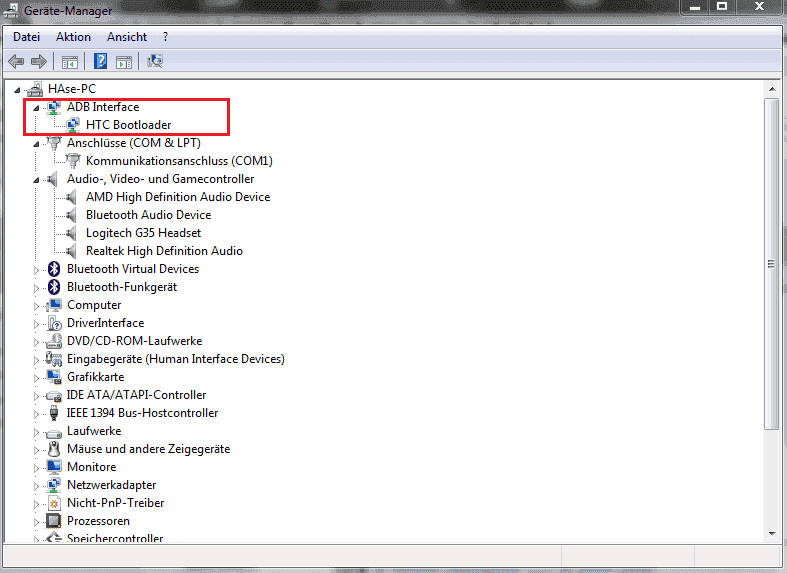
Task: Click the Nicht-PnP-Treiber category icon
Action: [x=54, y=503]
